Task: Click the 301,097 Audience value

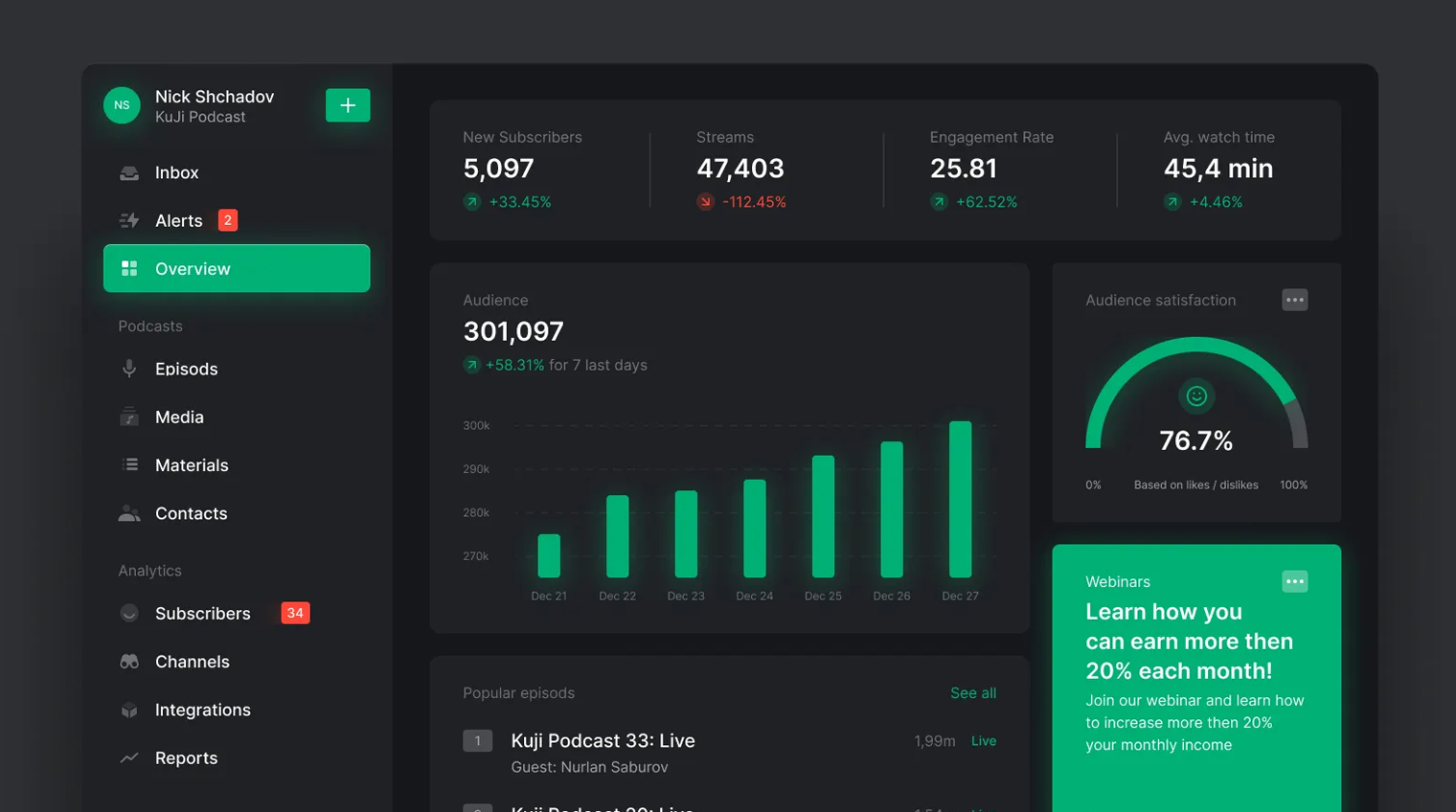Action: tap(513, 331)
